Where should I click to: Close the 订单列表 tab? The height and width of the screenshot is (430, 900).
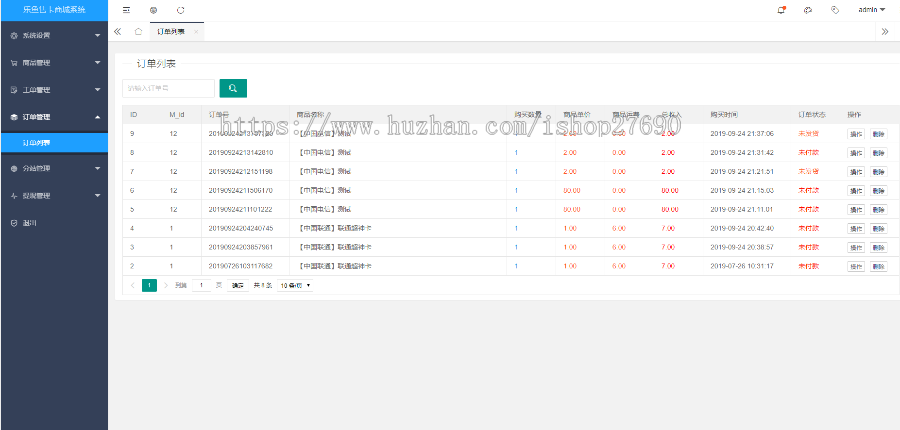(x=196, y=32)
